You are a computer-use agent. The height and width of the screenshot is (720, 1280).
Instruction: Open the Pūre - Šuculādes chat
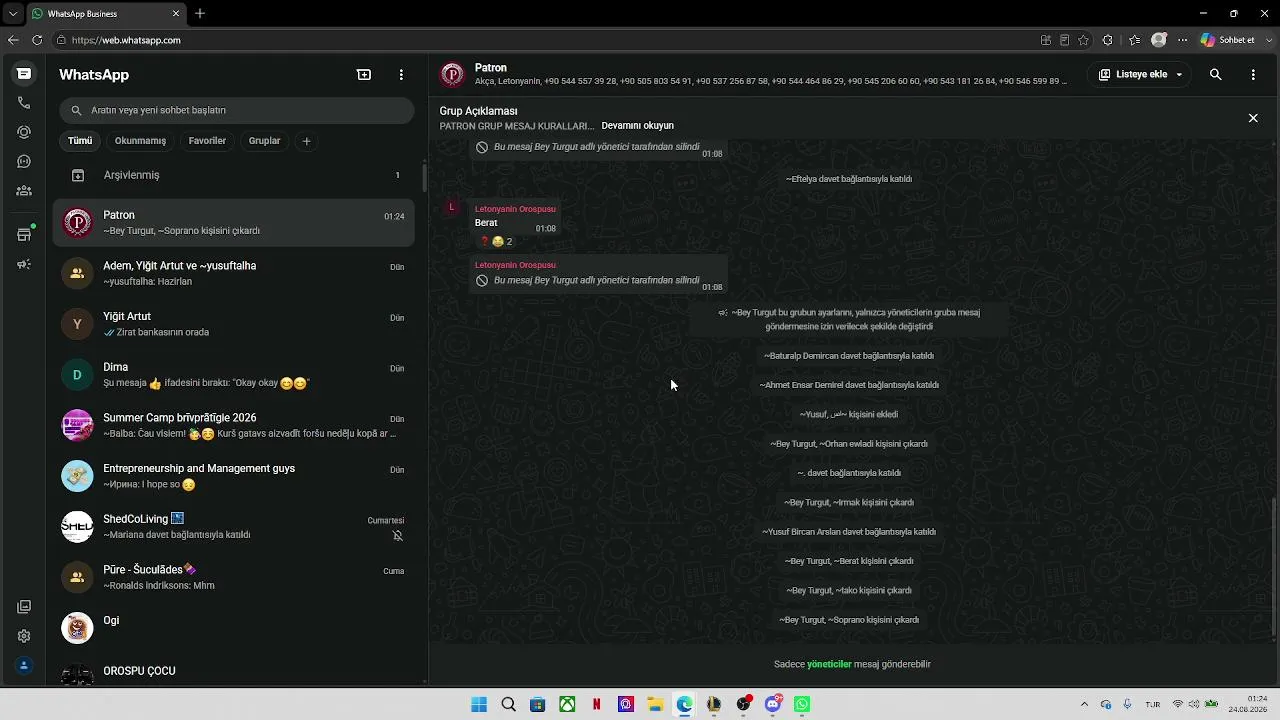pos(235,577)
